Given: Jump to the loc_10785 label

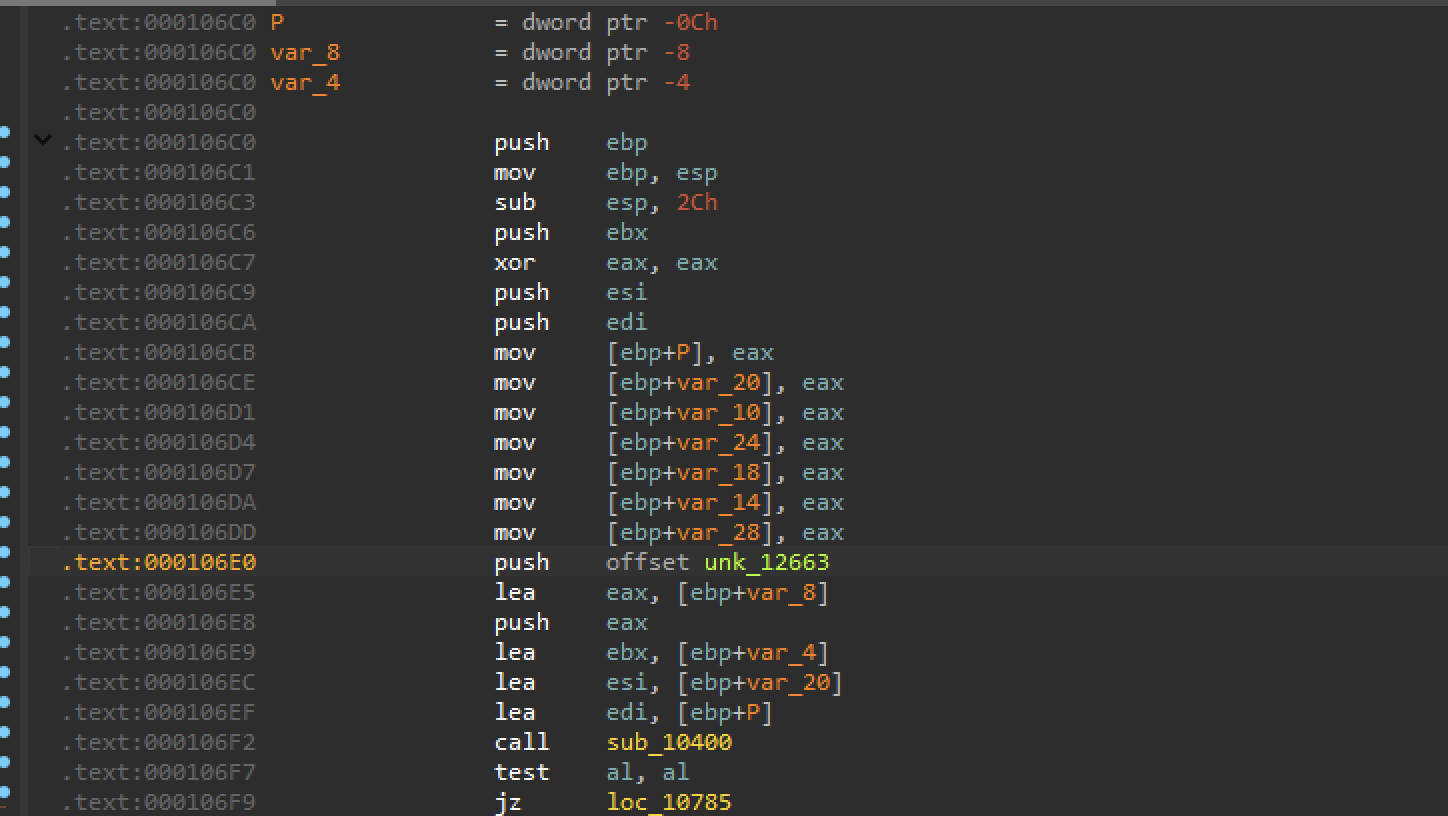Looking at the screenshot, I should [669, 802].
